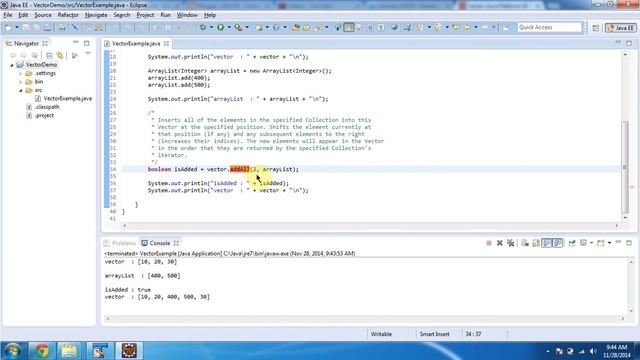This screenshot has height=360, width=640.
Task: Select VectorExample.java in Navigator
Action: pos(67,98)
